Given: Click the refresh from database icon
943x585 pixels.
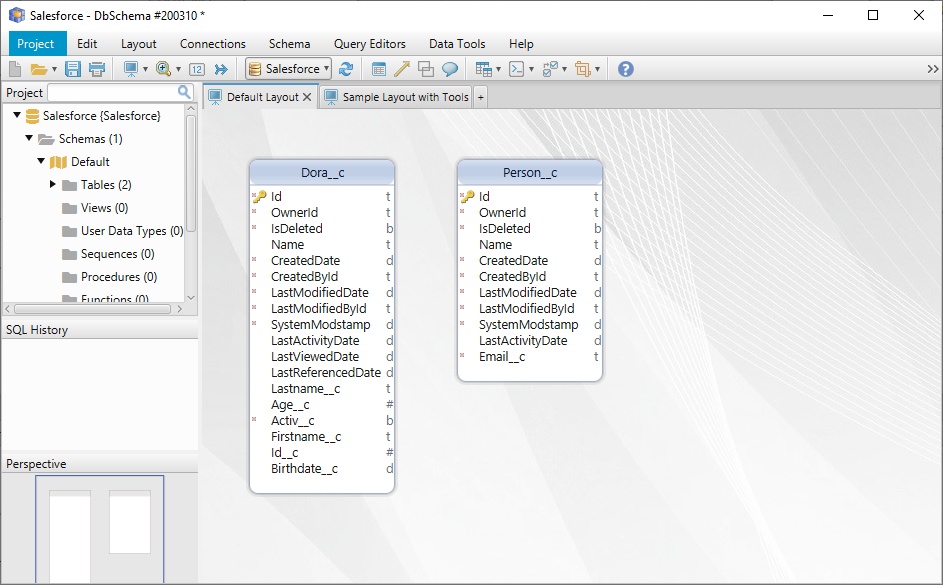Looking at the screenshot, I should [x=346, y=69].
